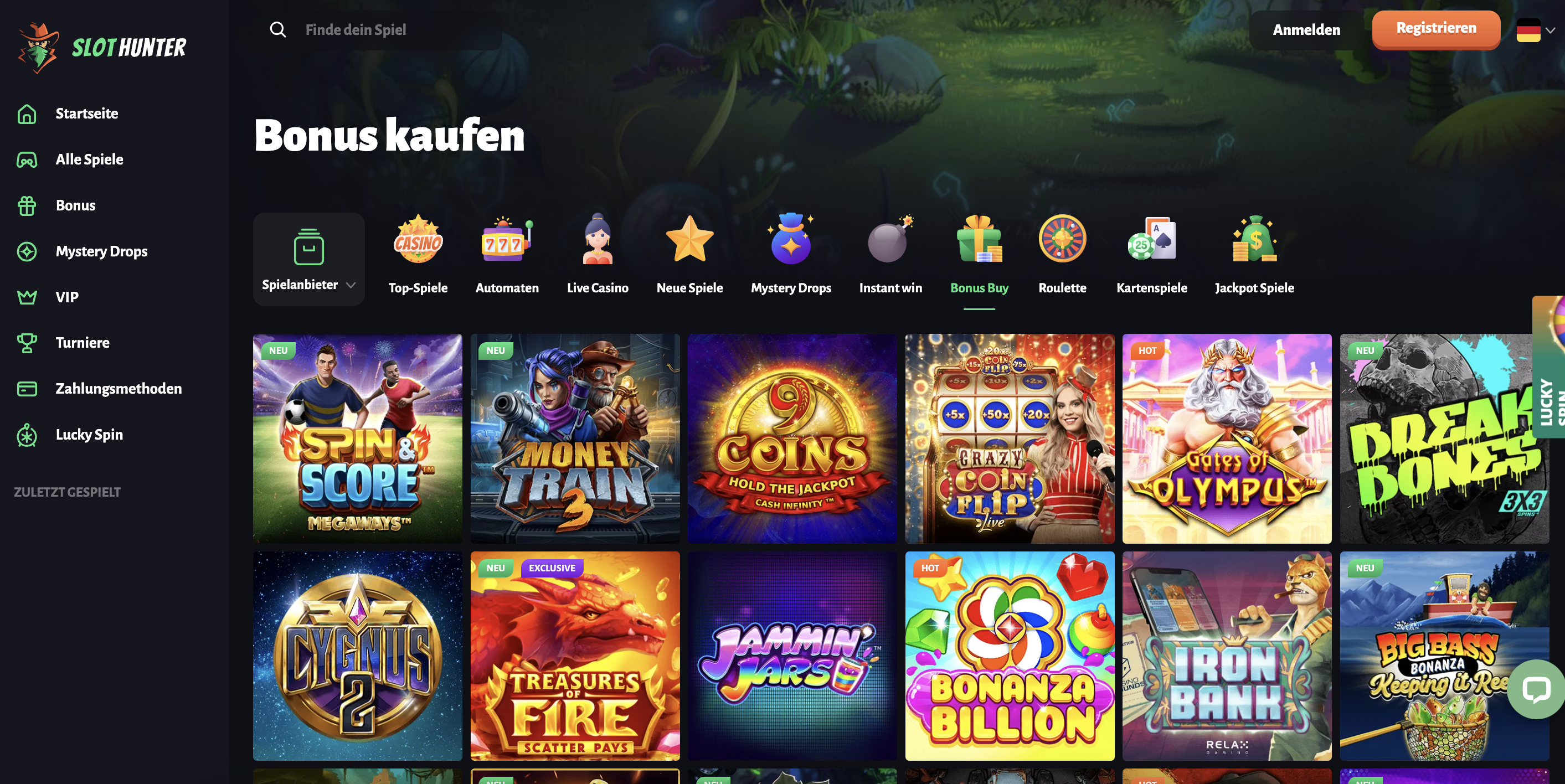Open the Jackpot Spiele money bag category
Image resolution: width=1565 pixels, height=784 pixels.
pos(1254,239)
